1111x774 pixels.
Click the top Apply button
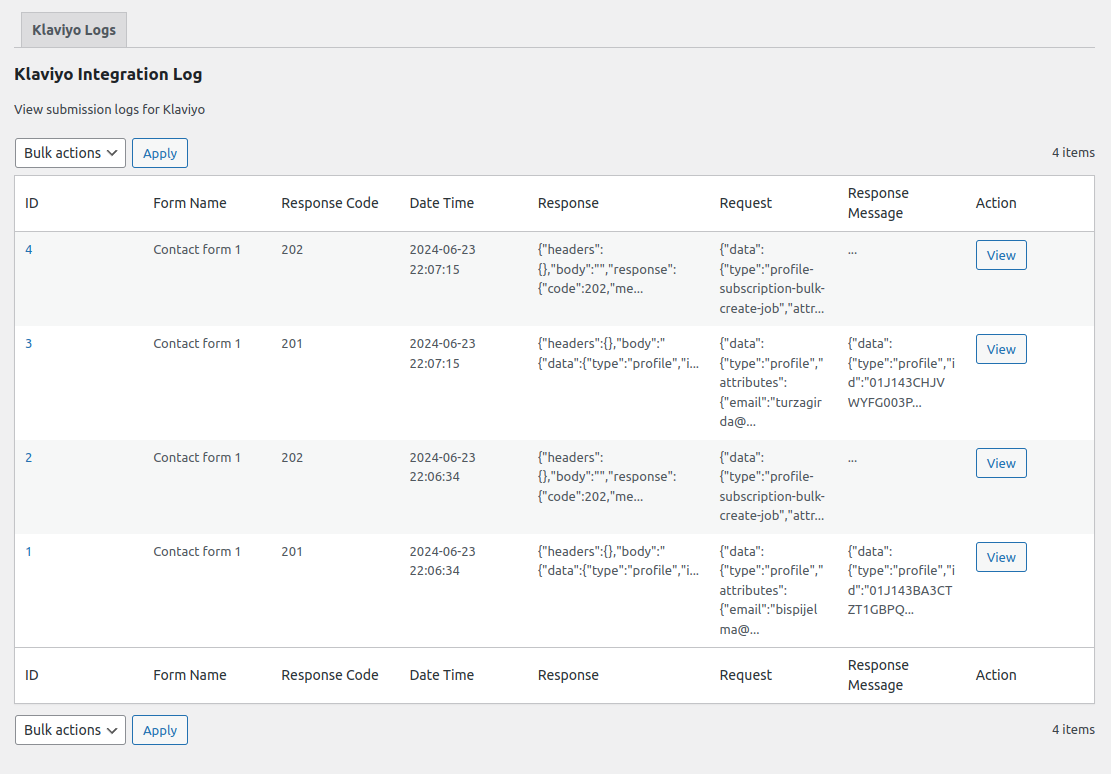(x=160, y=153)
